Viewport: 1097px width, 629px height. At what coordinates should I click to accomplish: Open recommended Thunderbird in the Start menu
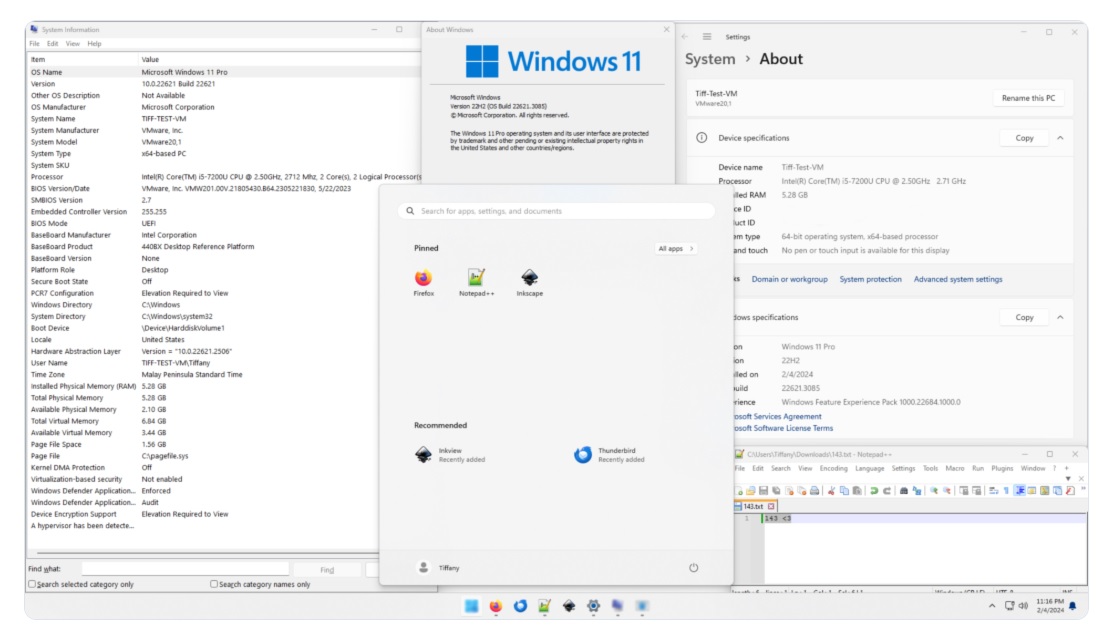point(609,455)
